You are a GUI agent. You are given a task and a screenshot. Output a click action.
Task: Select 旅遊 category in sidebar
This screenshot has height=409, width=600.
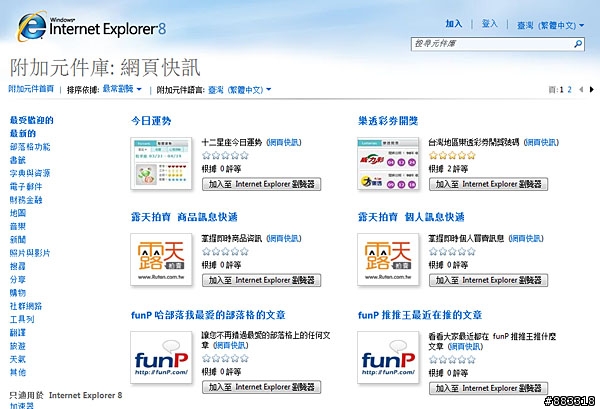tap(18, 346)
